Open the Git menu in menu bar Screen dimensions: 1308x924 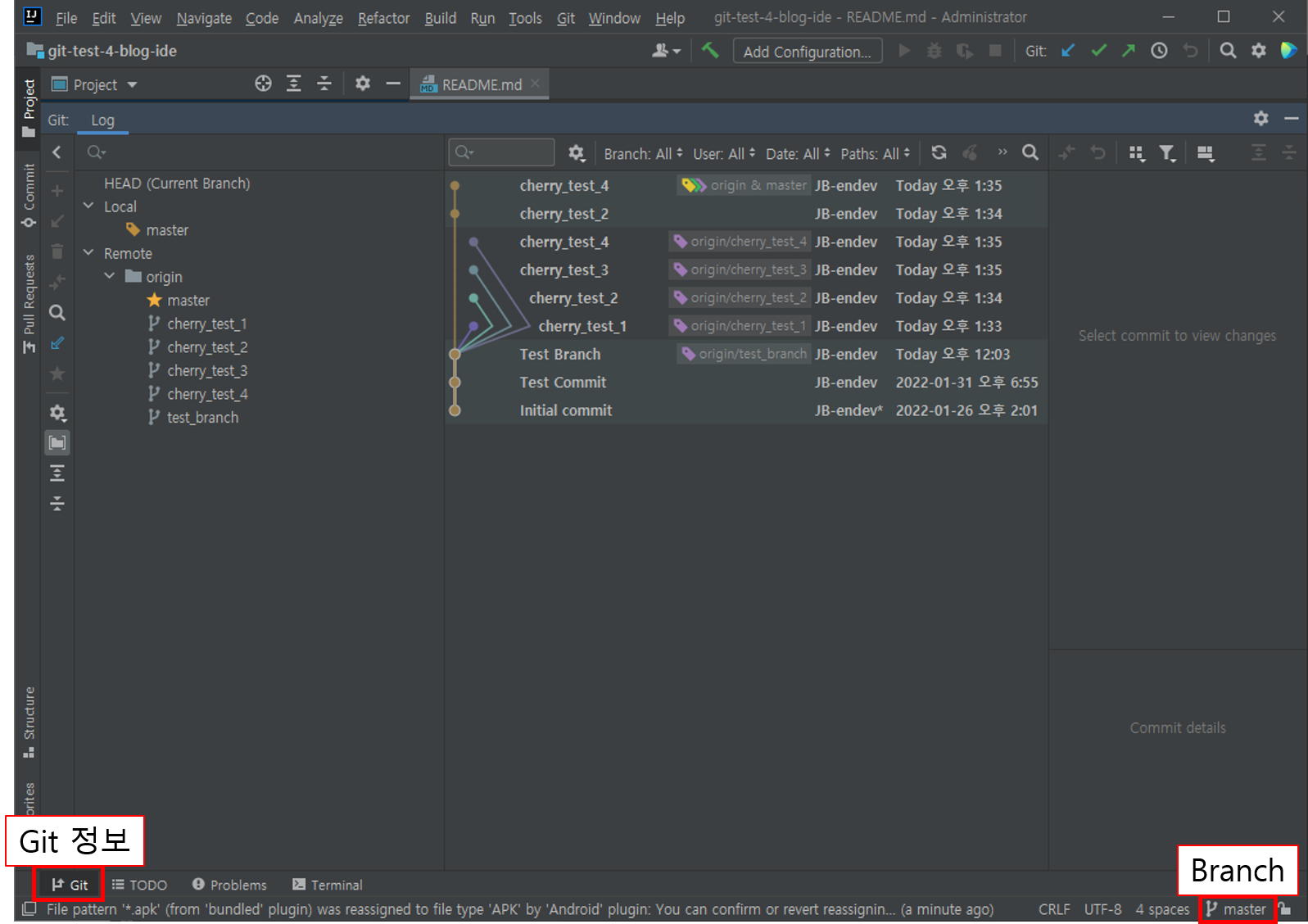pyautogui.click(x=566, y=18)
